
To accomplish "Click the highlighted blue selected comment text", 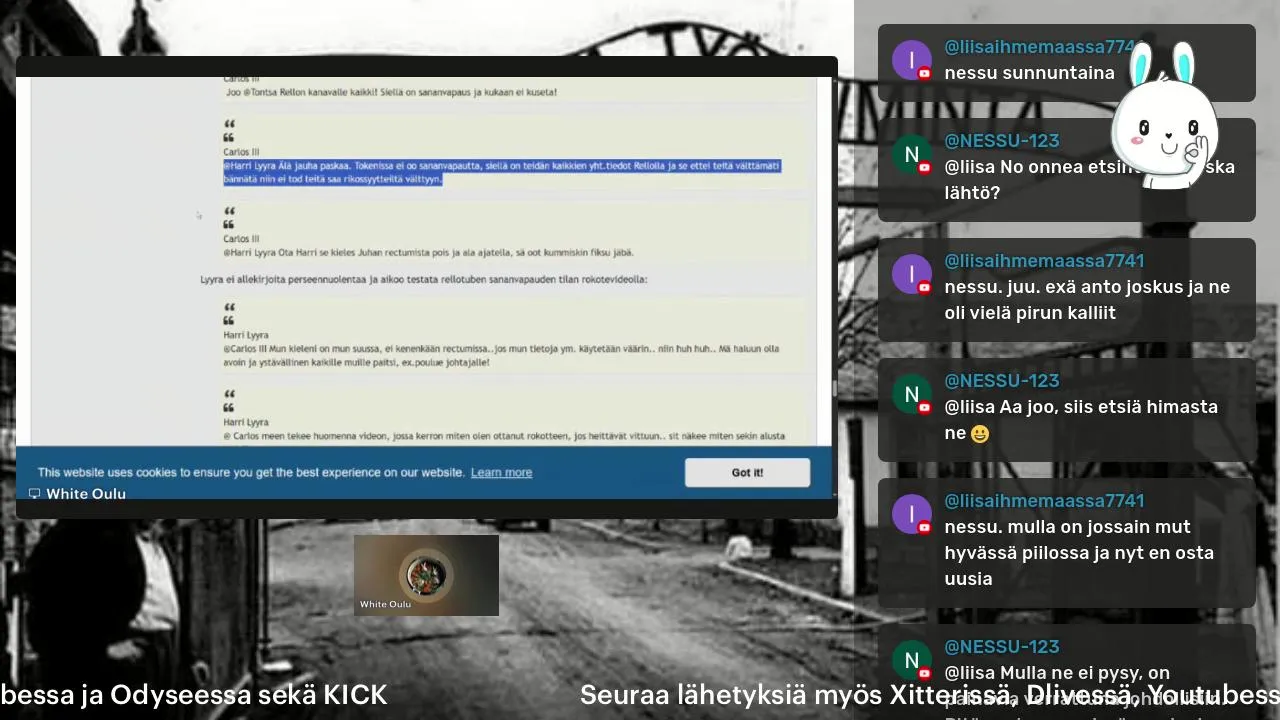I will point(502,172).
